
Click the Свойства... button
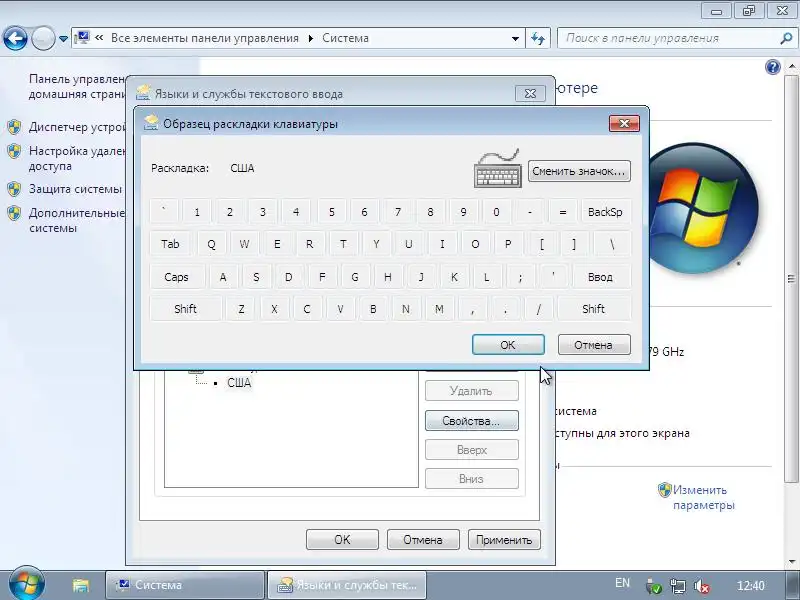pos(472,421)
